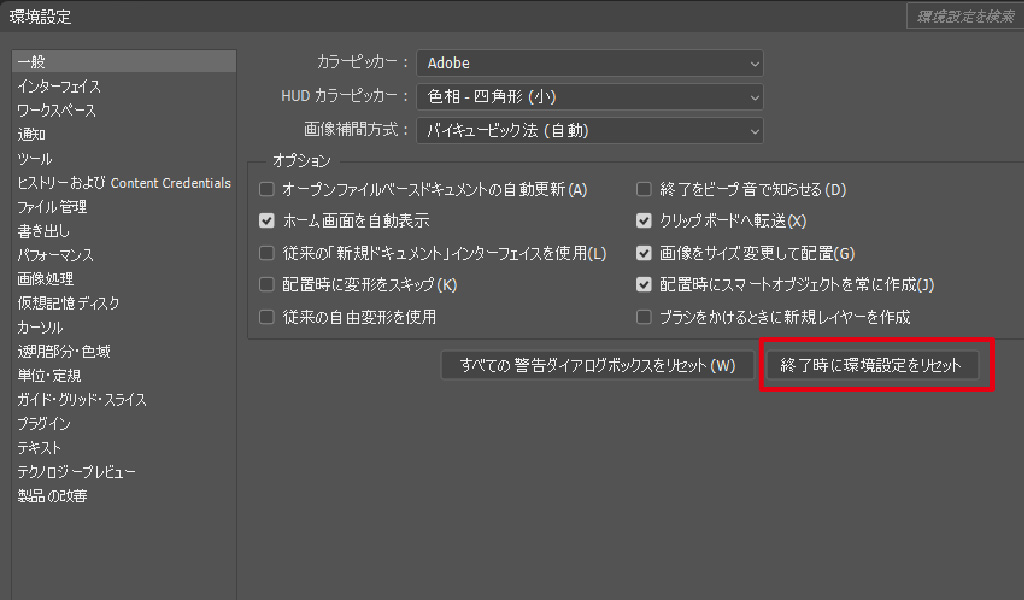
Task: Select テクノロジープレビュー in the category list
Action: pyautogui.click(x=76, y=471)
